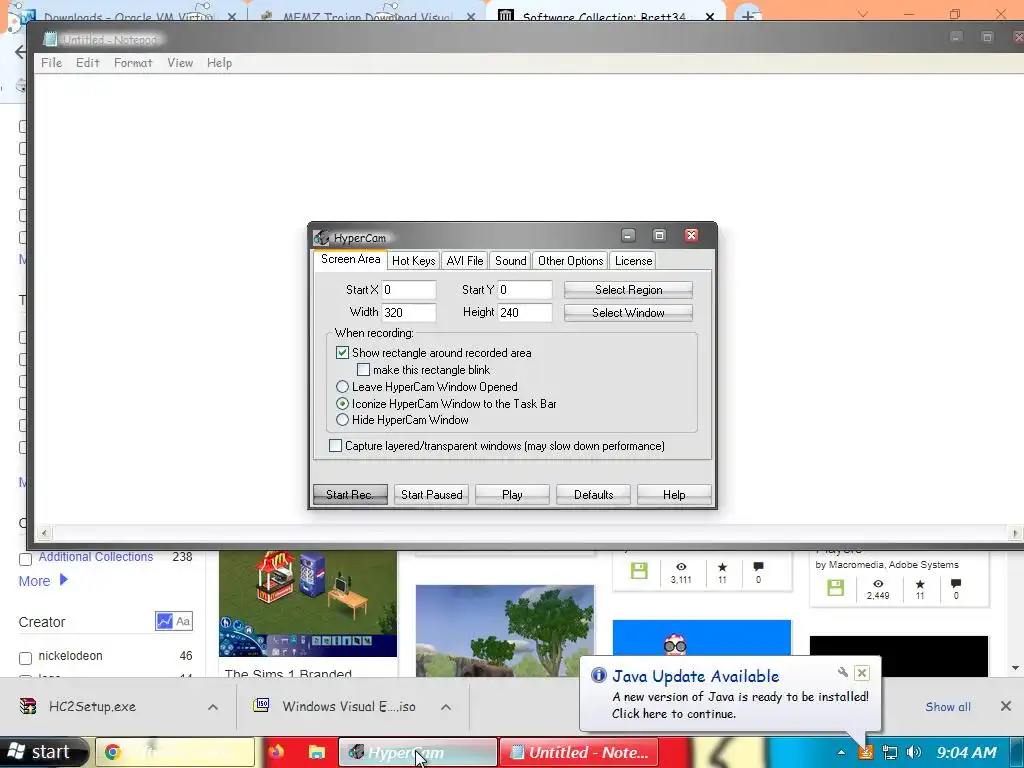The image size is (1024, 768).
Task: Show hidden tray icons arrow
Action: [841, 752]
